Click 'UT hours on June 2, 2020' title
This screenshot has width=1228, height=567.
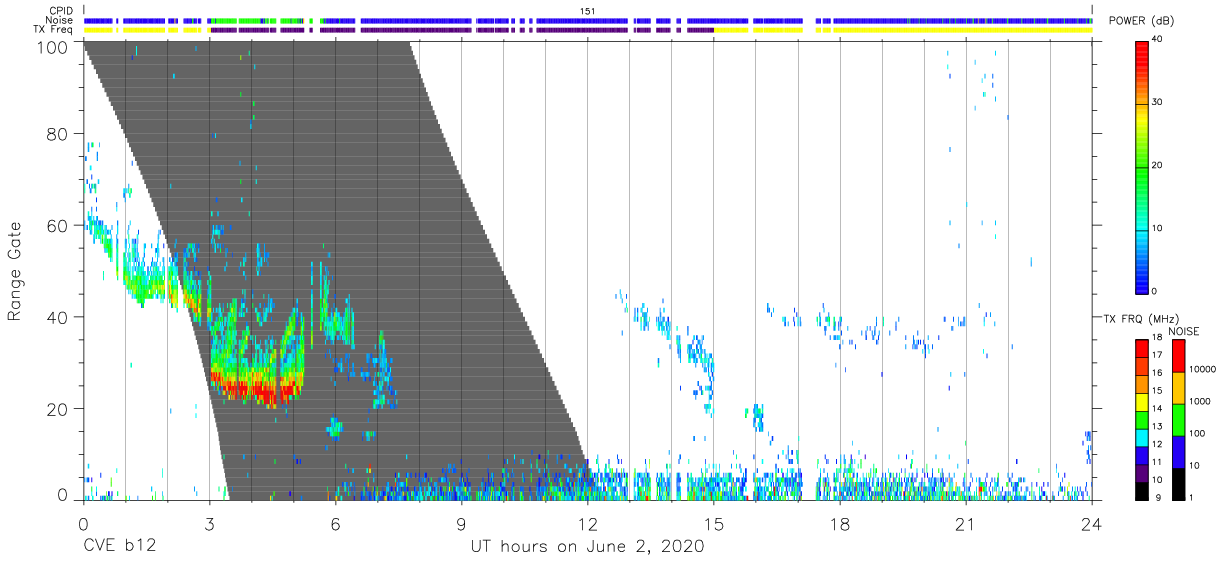coord(587,547)
